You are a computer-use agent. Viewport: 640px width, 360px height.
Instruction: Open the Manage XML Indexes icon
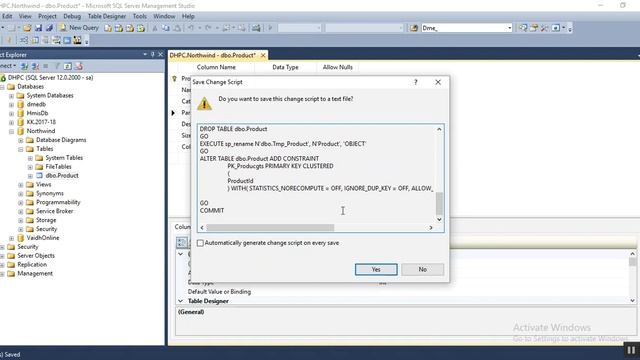pyautogui.click(x=56, y=40)
